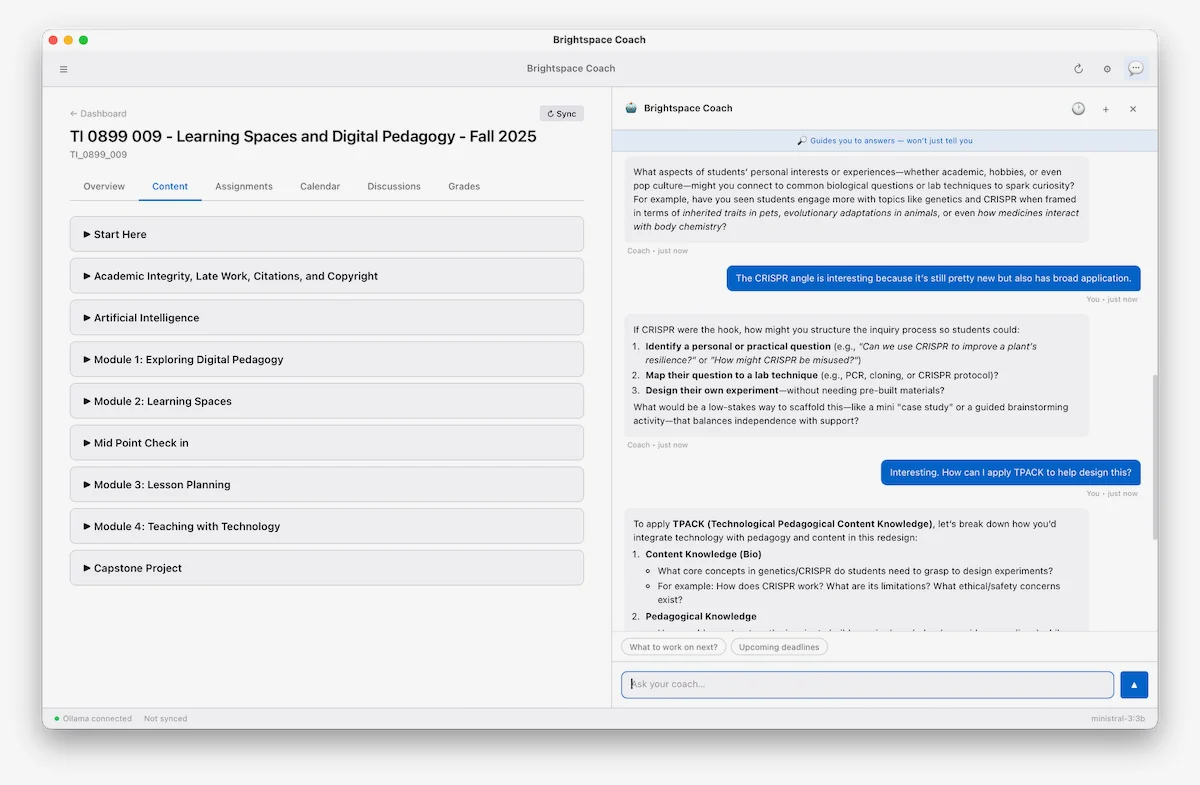Toggle the coach panel with the chat bubble
The width and height of the screenshot is (1200, 785).
tap(1135, 69)
